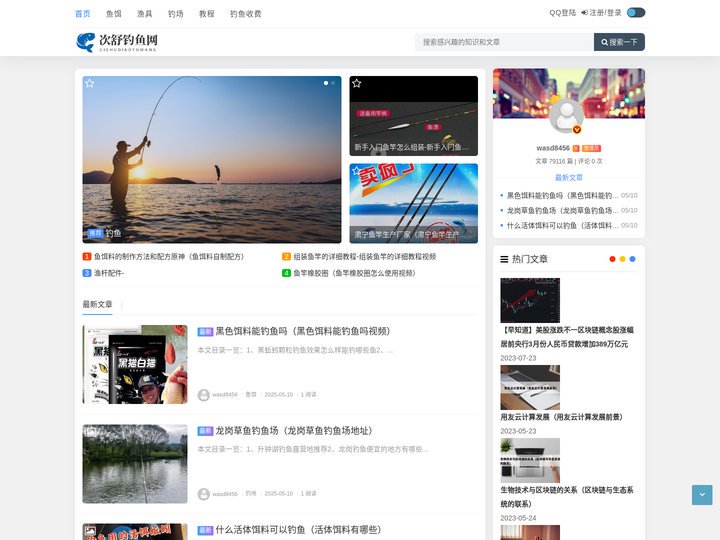
Task: Select the second carousel dot indicator
Action: (333, 83)
